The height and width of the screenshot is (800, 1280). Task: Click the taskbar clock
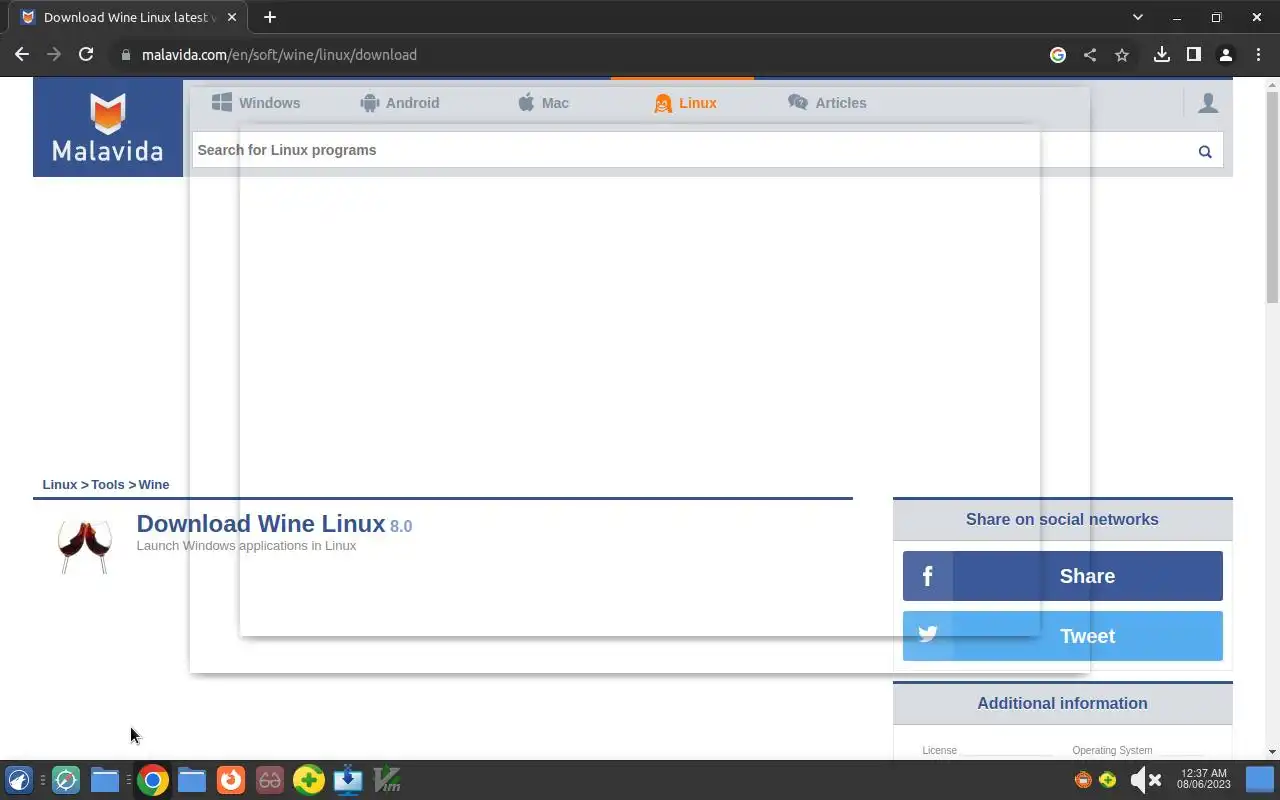tap(1204, 779)
